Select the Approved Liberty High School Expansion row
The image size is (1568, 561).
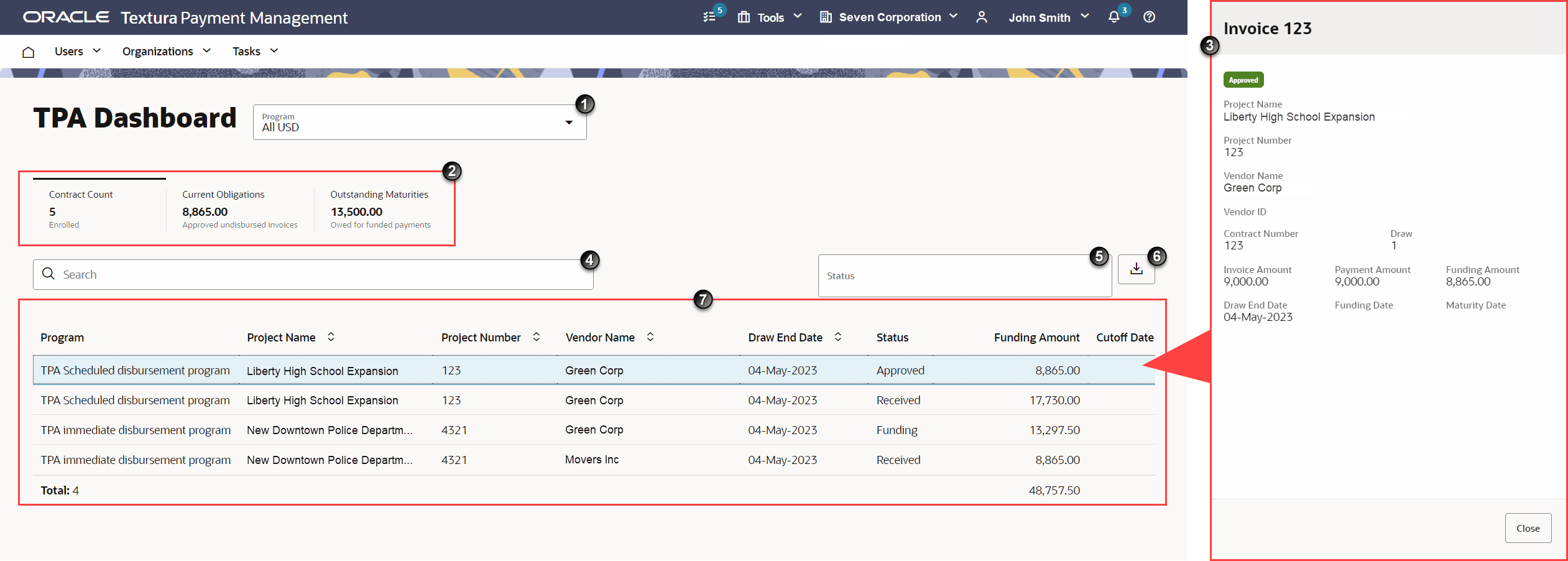[x=594, y=370]
